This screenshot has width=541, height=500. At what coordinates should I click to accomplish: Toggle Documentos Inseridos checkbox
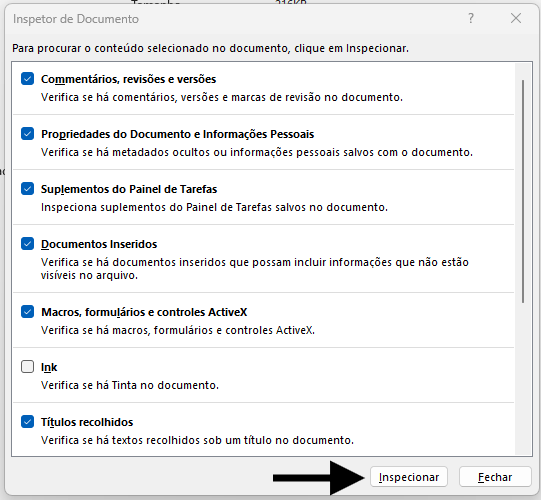[x=27, y=244]
